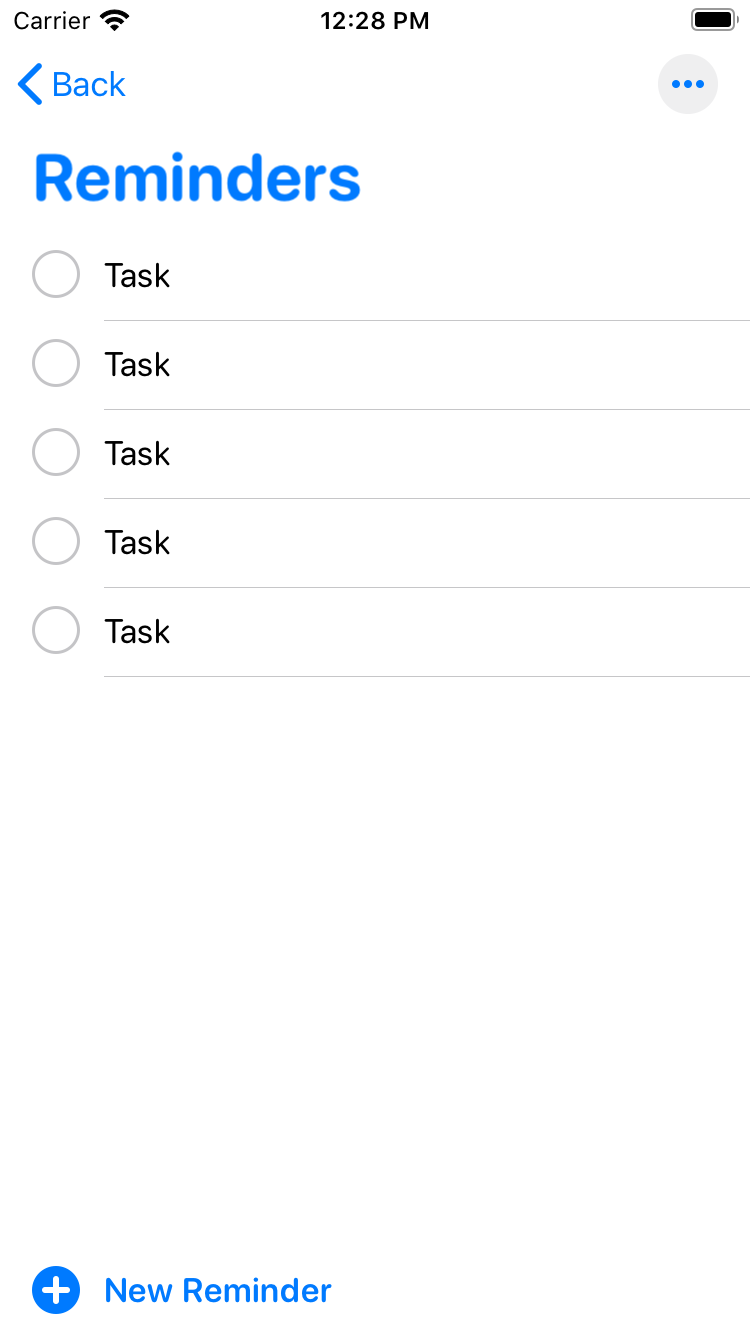Tap the fourth Task title
750x1334 pixels.
(137, 542)
